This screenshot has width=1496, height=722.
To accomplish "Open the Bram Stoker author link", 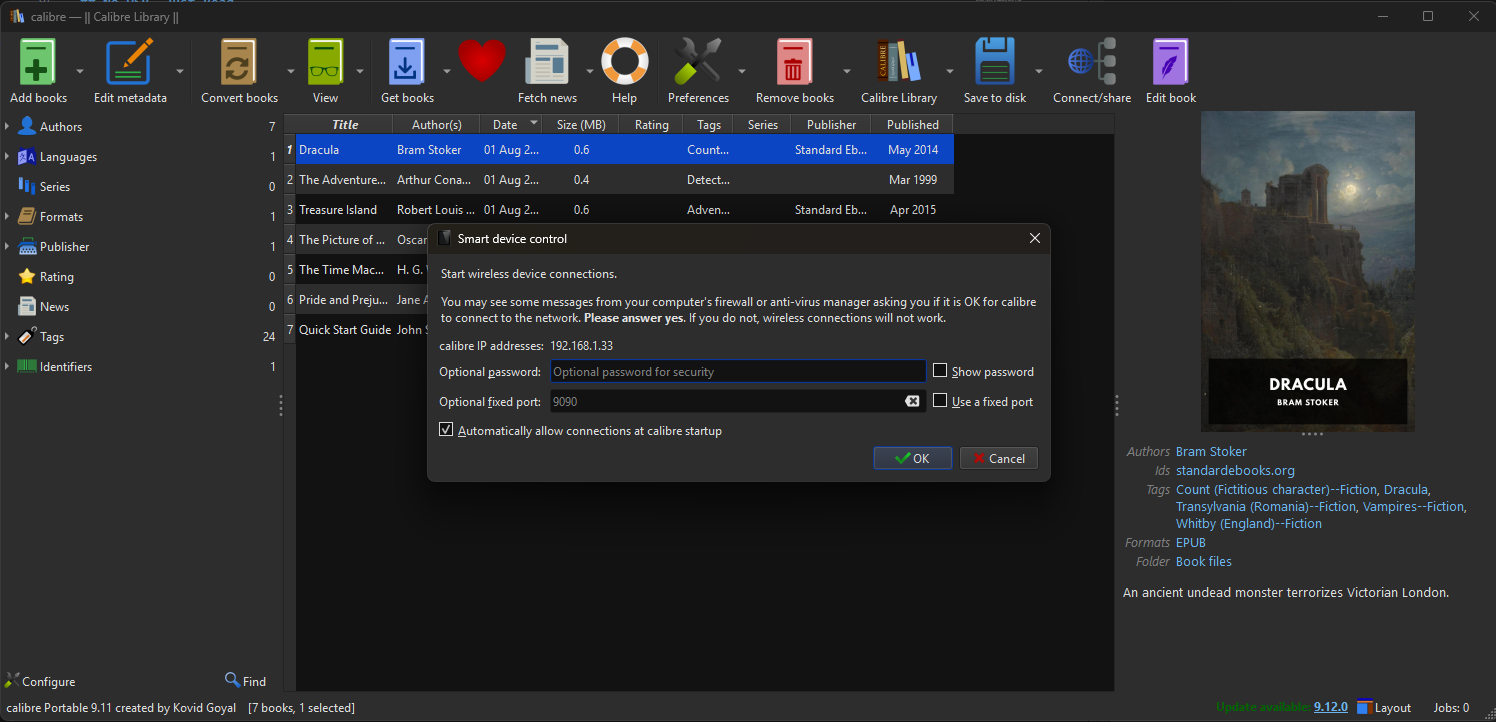I will click(1211, 451).
